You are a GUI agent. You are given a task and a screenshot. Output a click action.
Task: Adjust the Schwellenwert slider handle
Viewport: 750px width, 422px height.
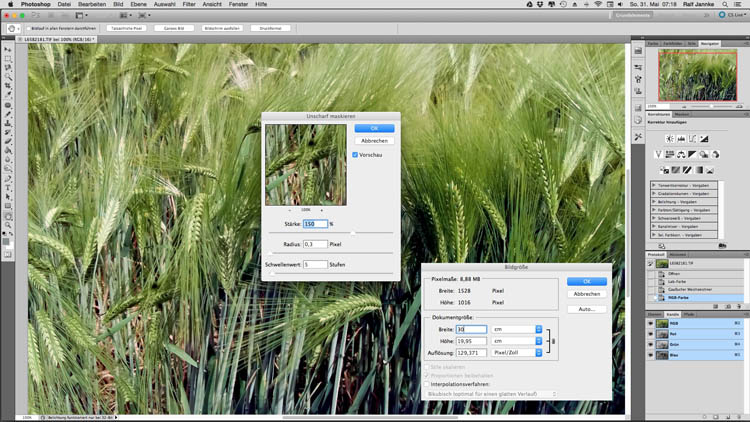(x=272, y=273)
